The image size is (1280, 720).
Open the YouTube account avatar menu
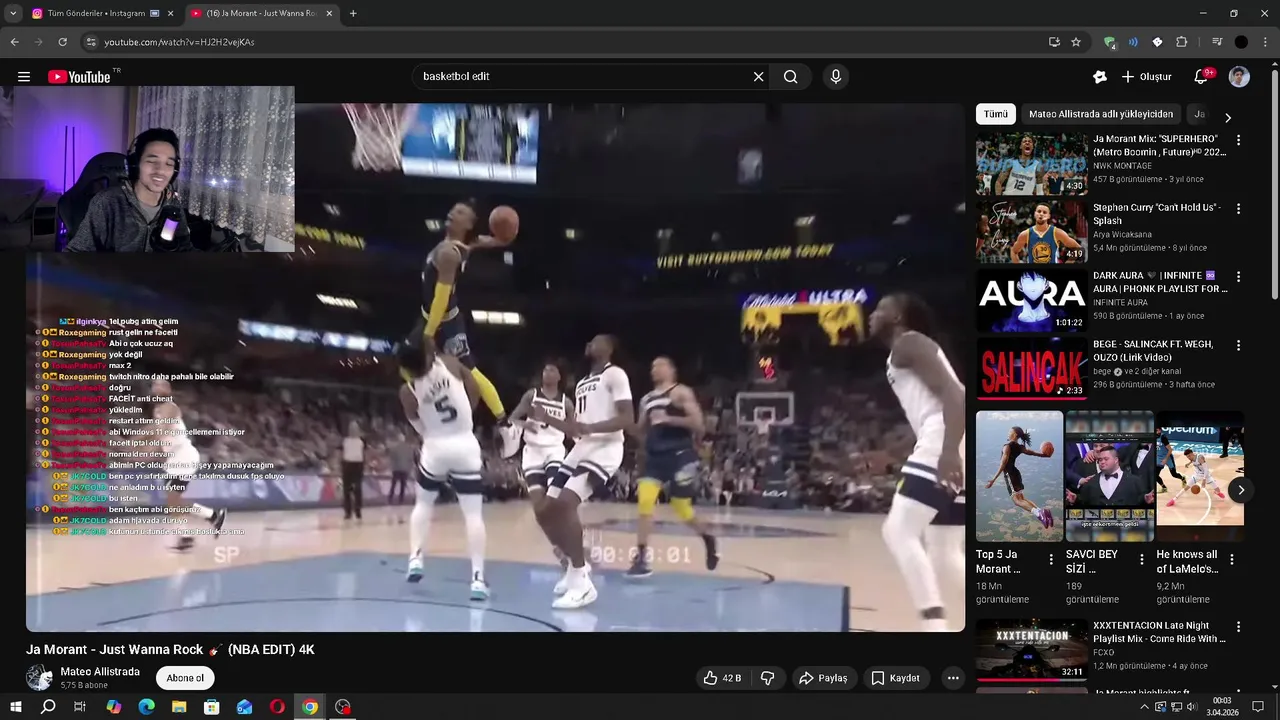(1239, 77)
